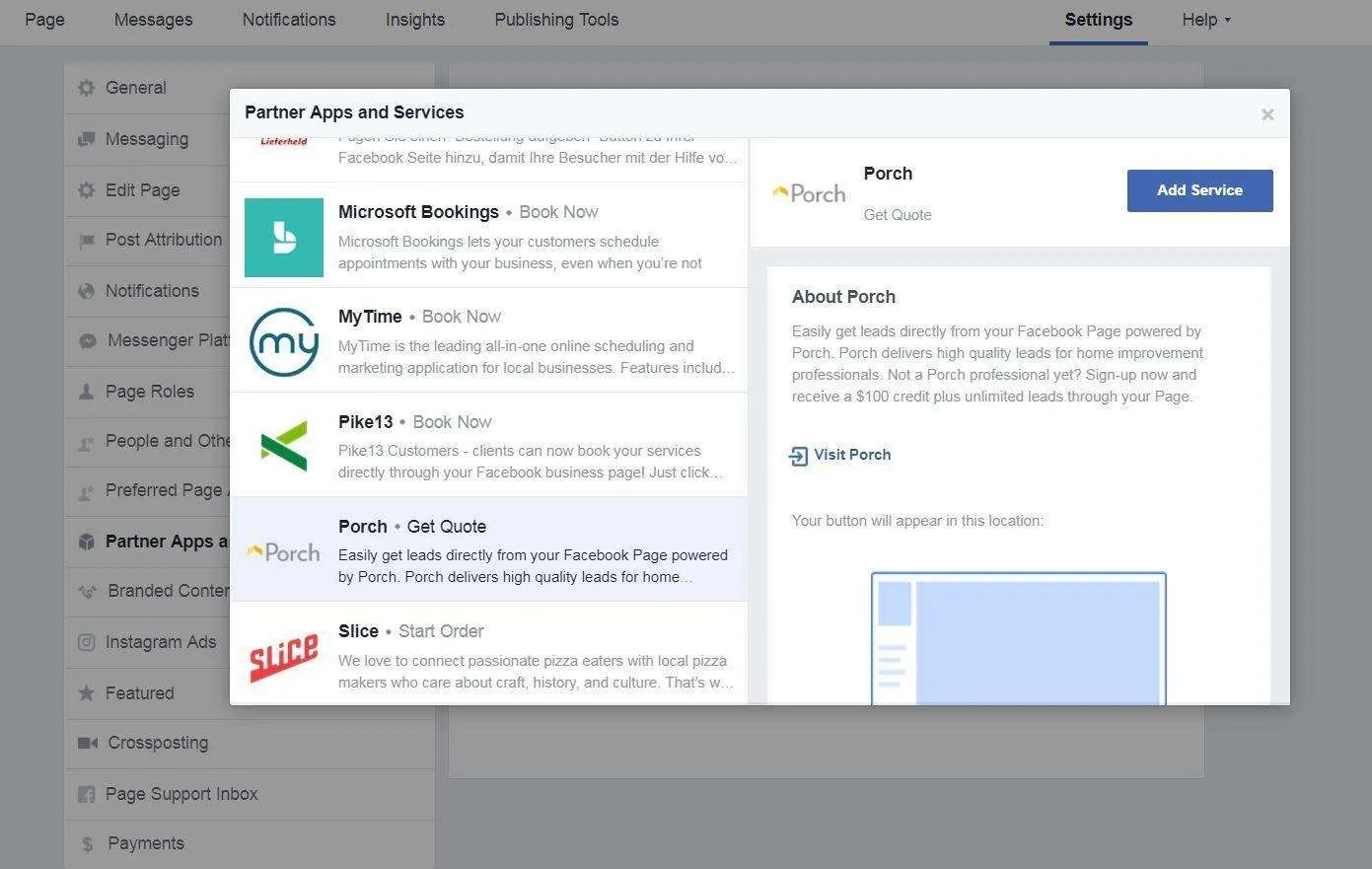The height and width of the screenshot is (869, 1372).
Task: Select the MyTime Book Now title
Action: (419, 317)
